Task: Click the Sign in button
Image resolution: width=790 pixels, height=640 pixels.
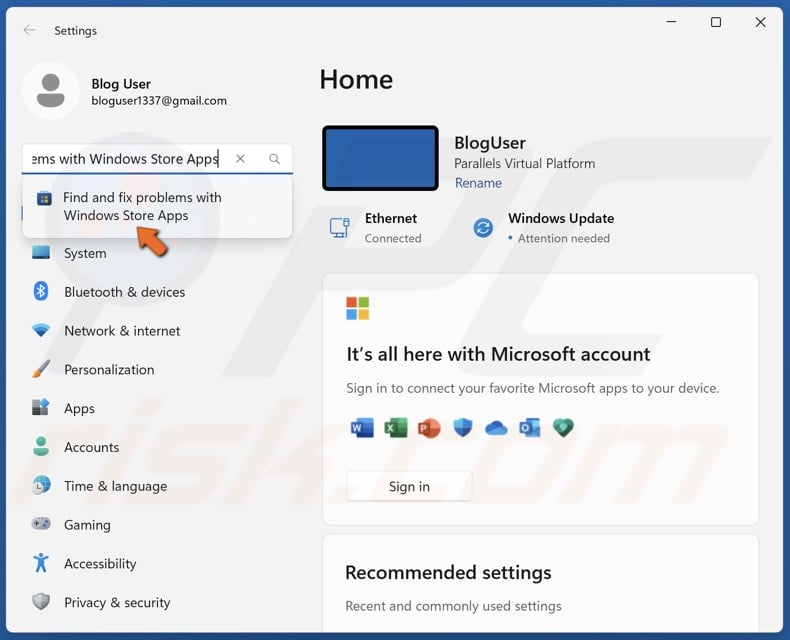Action: (x=409, y=486)
